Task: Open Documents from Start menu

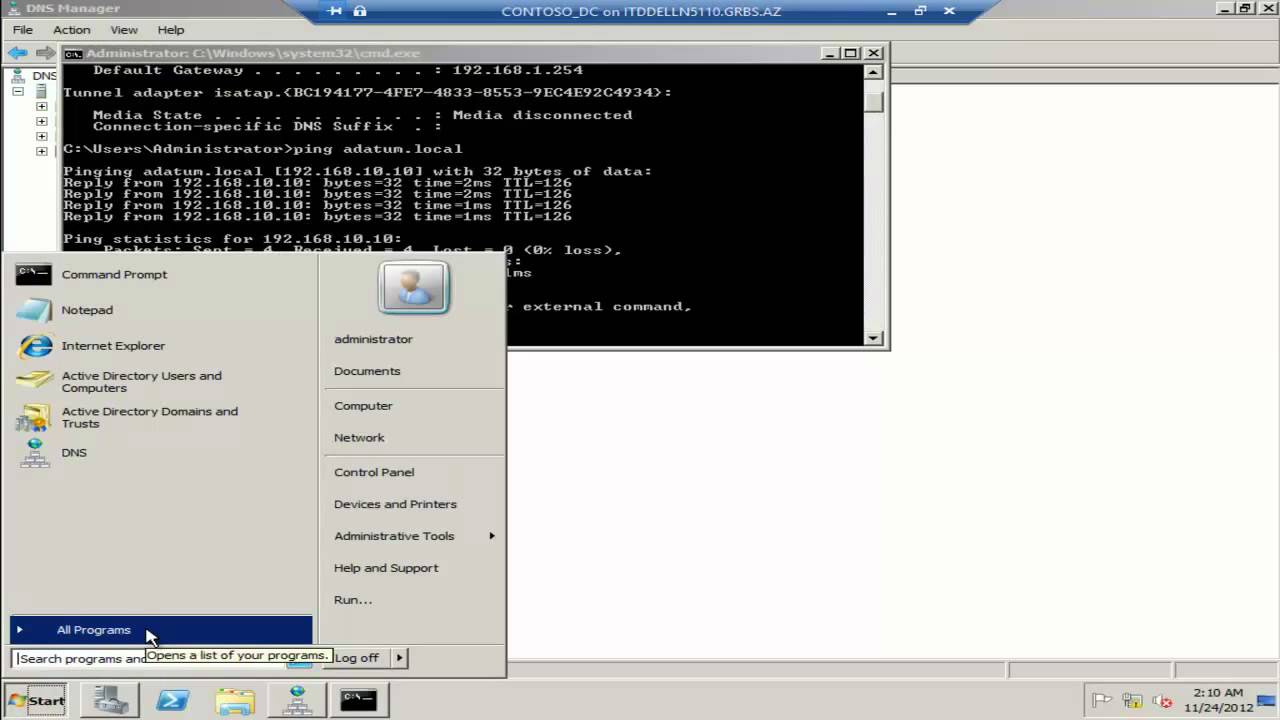Action: point(367,371)
